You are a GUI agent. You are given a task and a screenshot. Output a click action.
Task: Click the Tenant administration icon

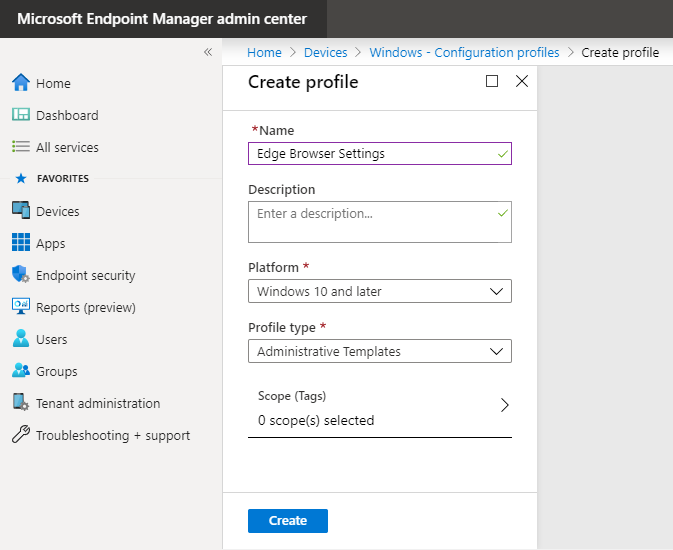(21, 402)
